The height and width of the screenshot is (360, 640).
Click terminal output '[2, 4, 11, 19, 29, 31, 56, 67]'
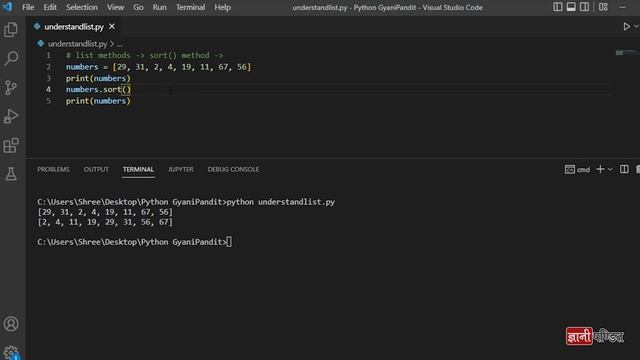coord(105,222)
